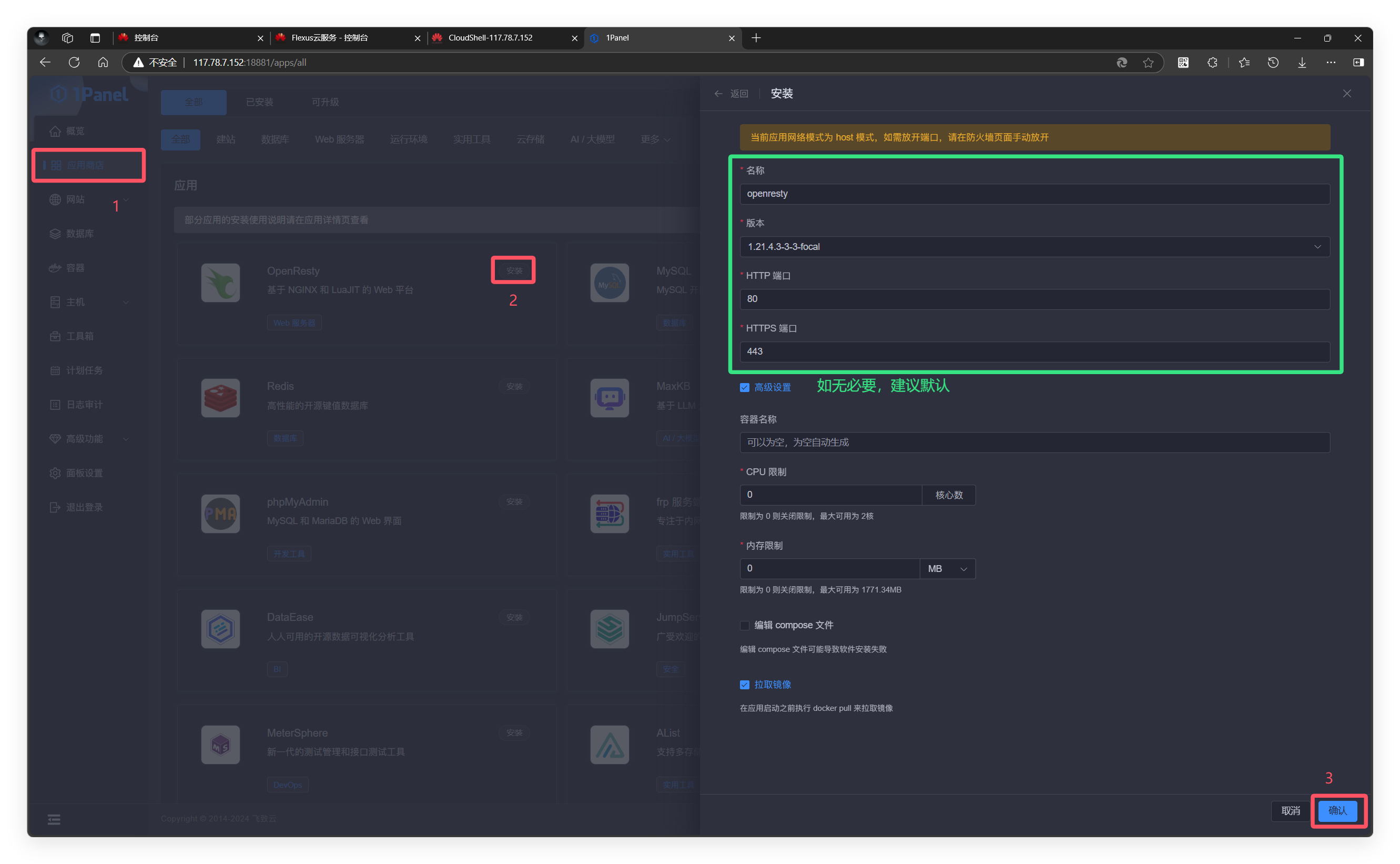This screenshot has height=864, width=1400.
Task: Toggle the 高级设置 checkbox
Action: tap(745, 387)
